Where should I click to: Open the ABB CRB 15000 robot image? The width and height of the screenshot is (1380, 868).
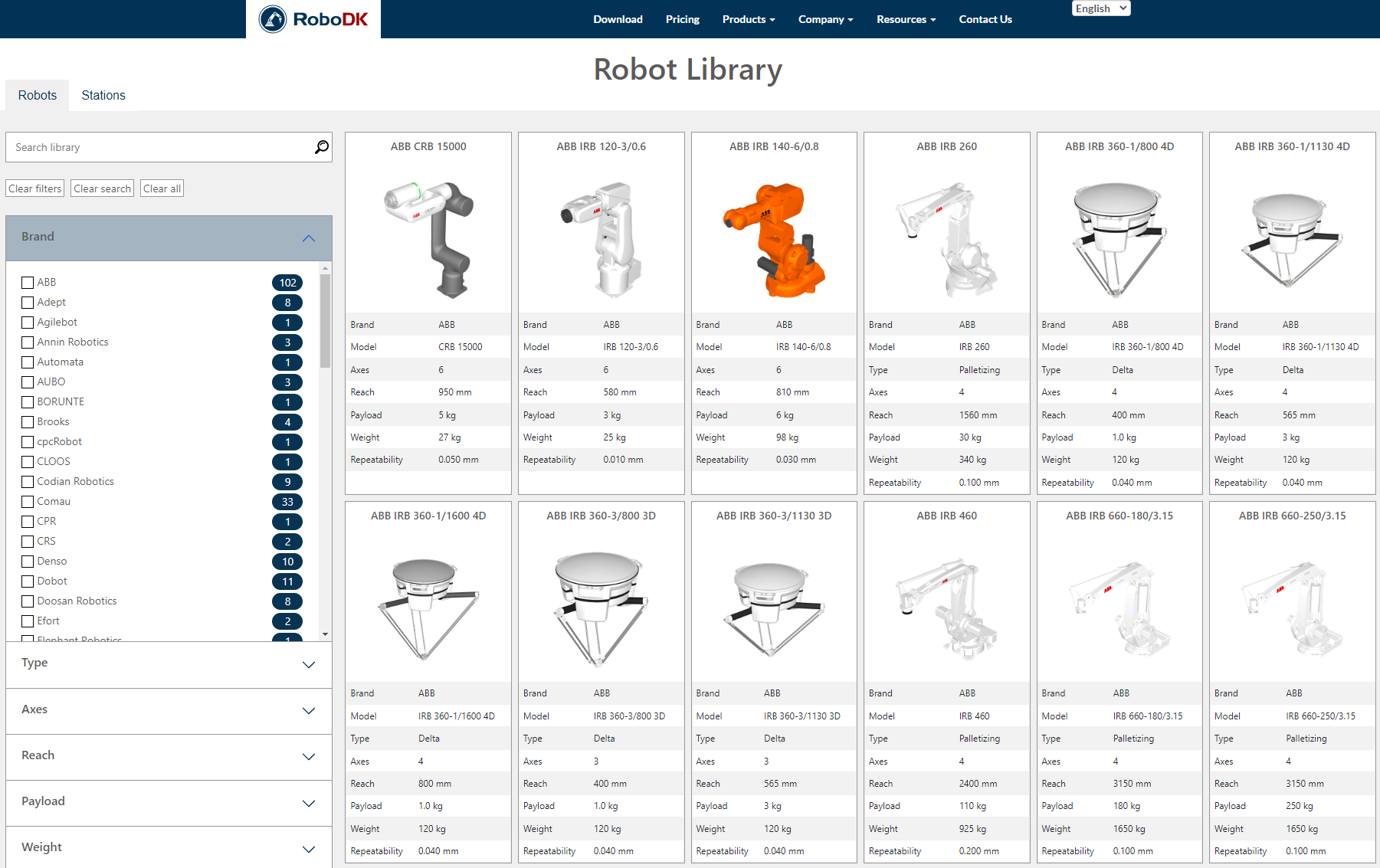(x=428, y=239)
